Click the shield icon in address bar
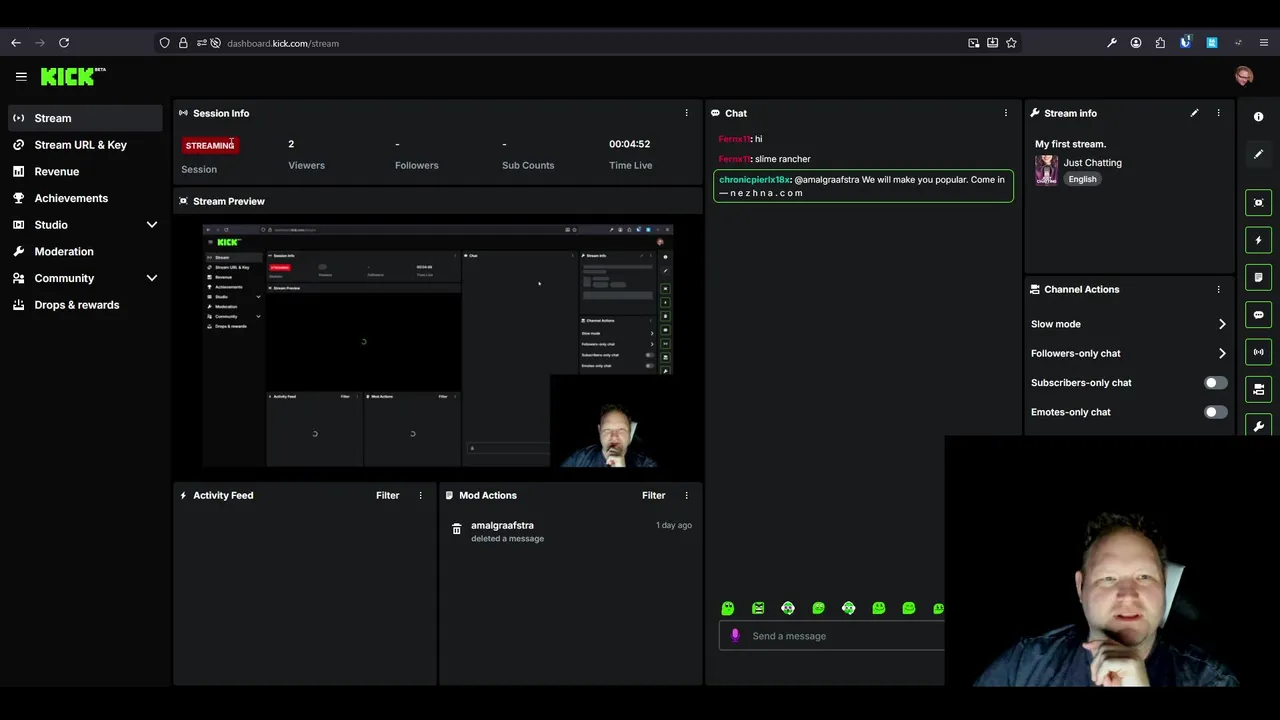Screen dimensions: 1280x720 [164, 43]
